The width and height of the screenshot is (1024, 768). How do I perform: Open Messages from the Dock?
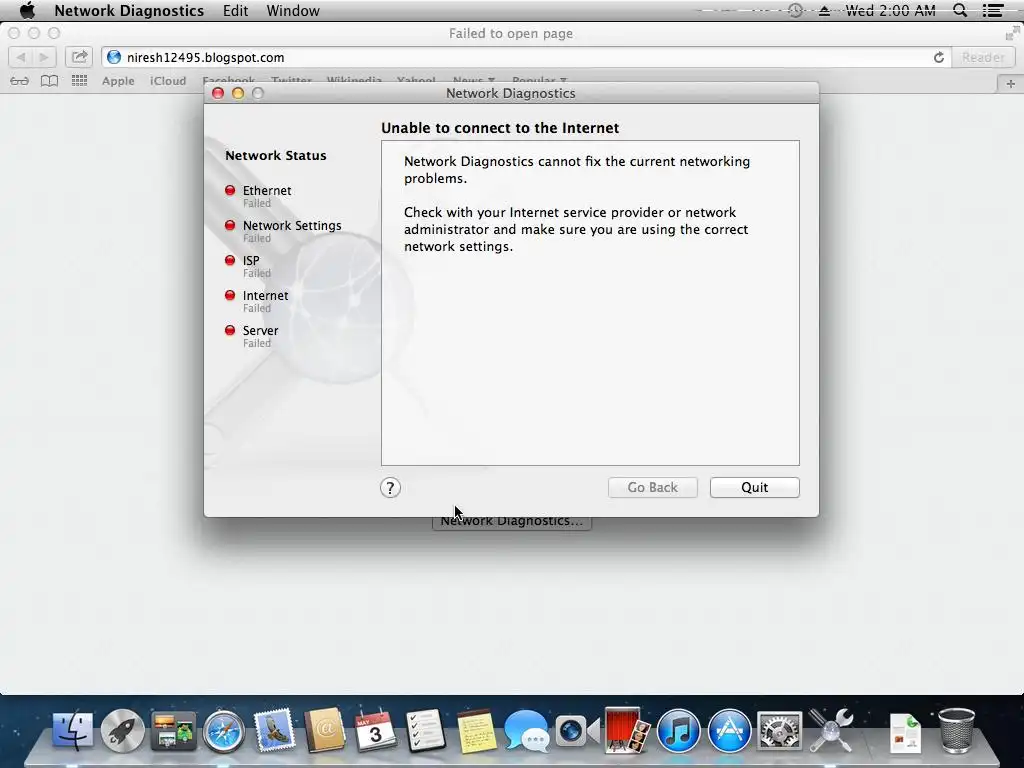[x=526, y=731]
